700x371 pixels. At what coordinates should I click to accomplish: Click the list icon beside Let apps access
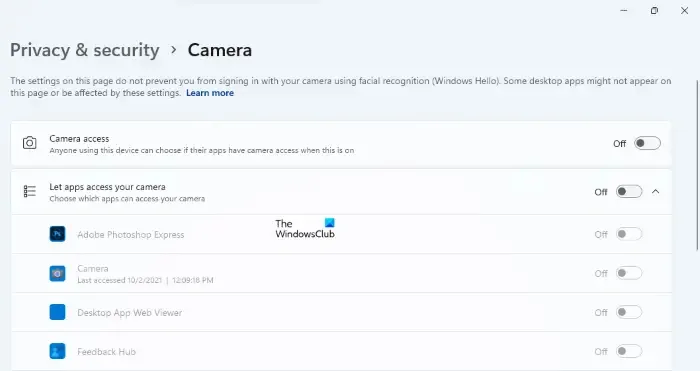(x=29, y=191)
